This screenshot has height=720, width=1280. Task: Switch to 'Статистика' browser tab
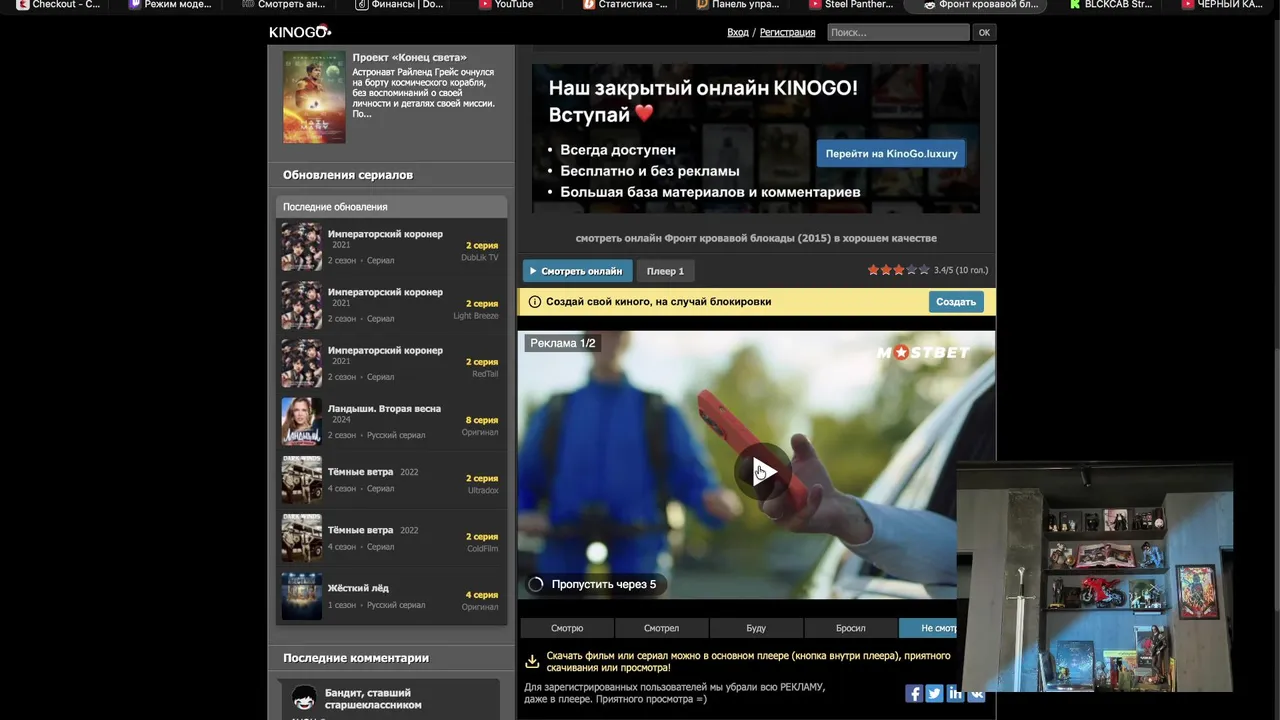626,5
